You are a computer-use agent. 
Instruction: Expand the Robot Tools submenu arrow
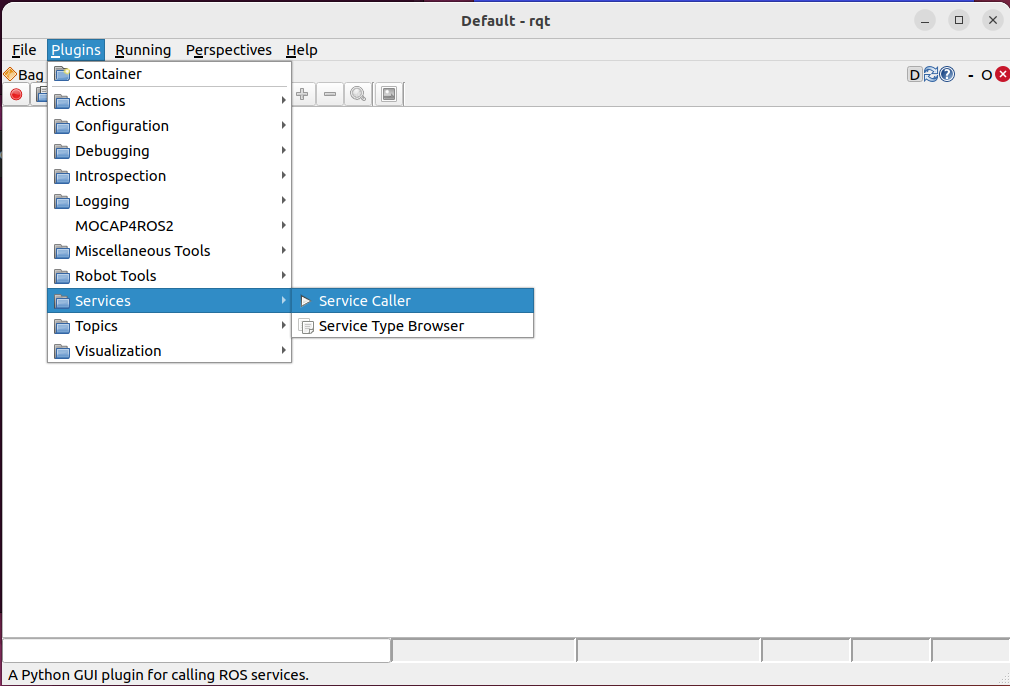[283, 276]
